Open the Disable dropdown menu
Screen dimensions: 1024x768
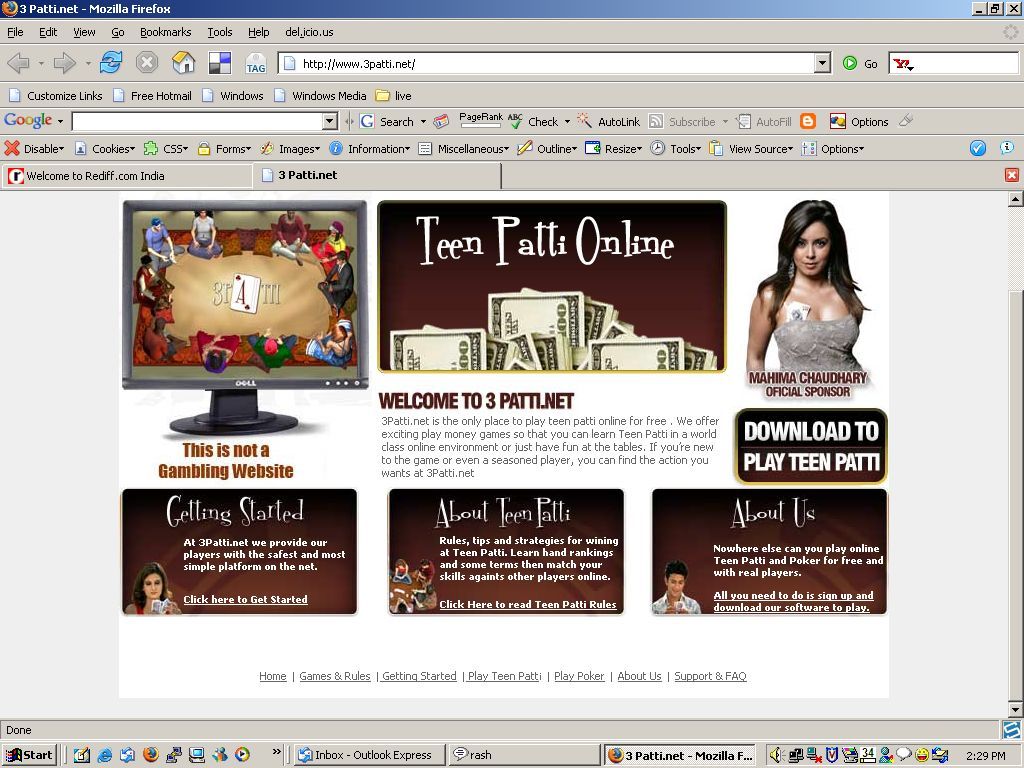[35, 149]
